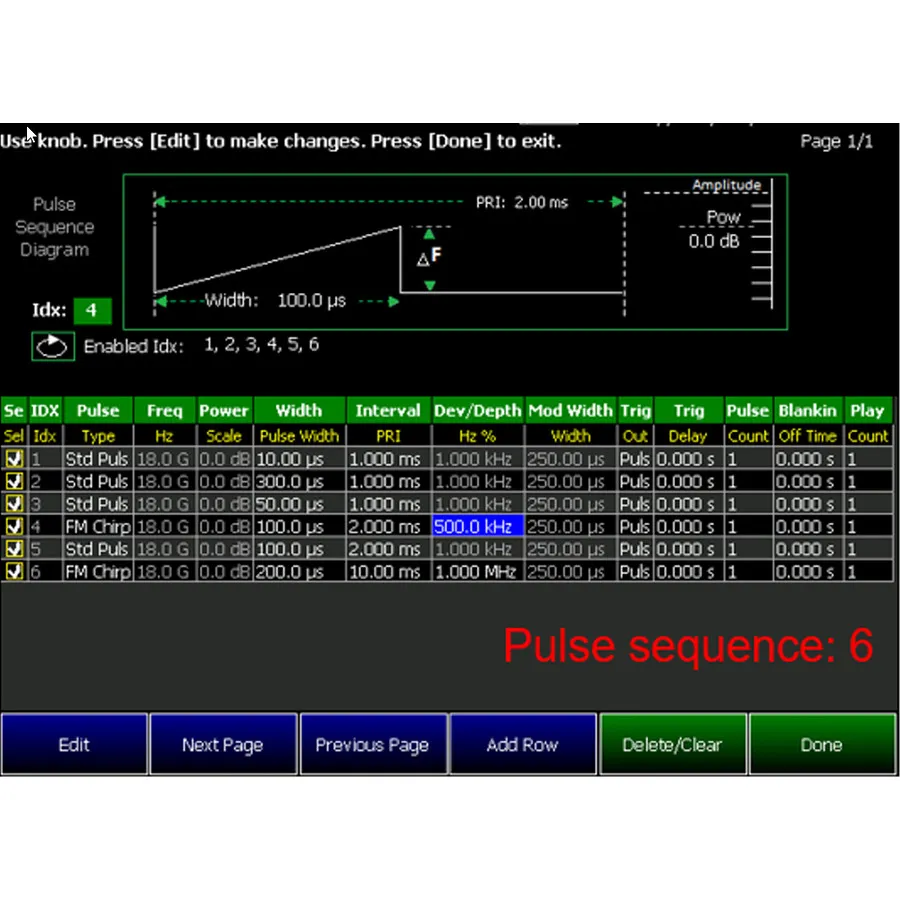Select the 10.00 ms PRI cell of row 6

tap(387, 571)
